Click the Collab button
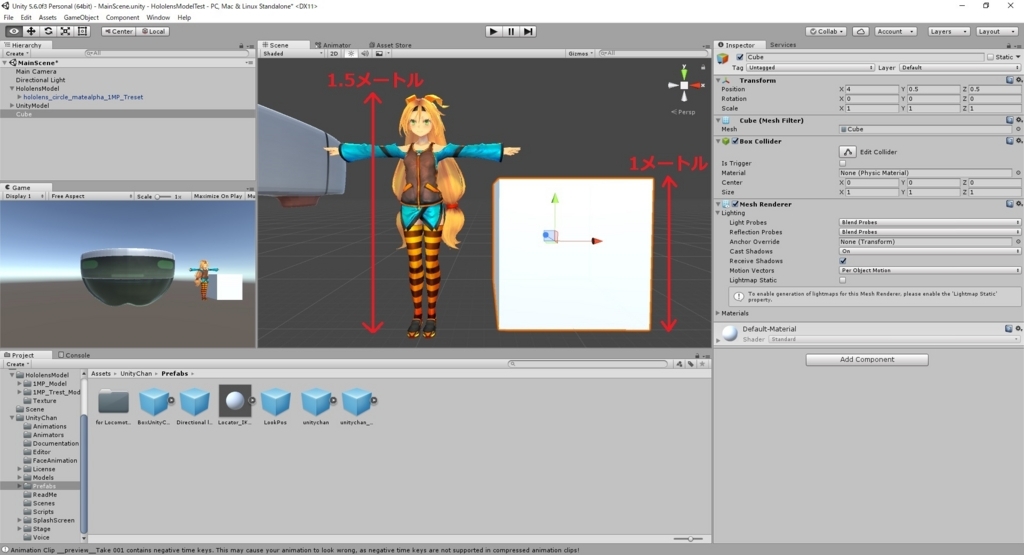 pos(826,31)
